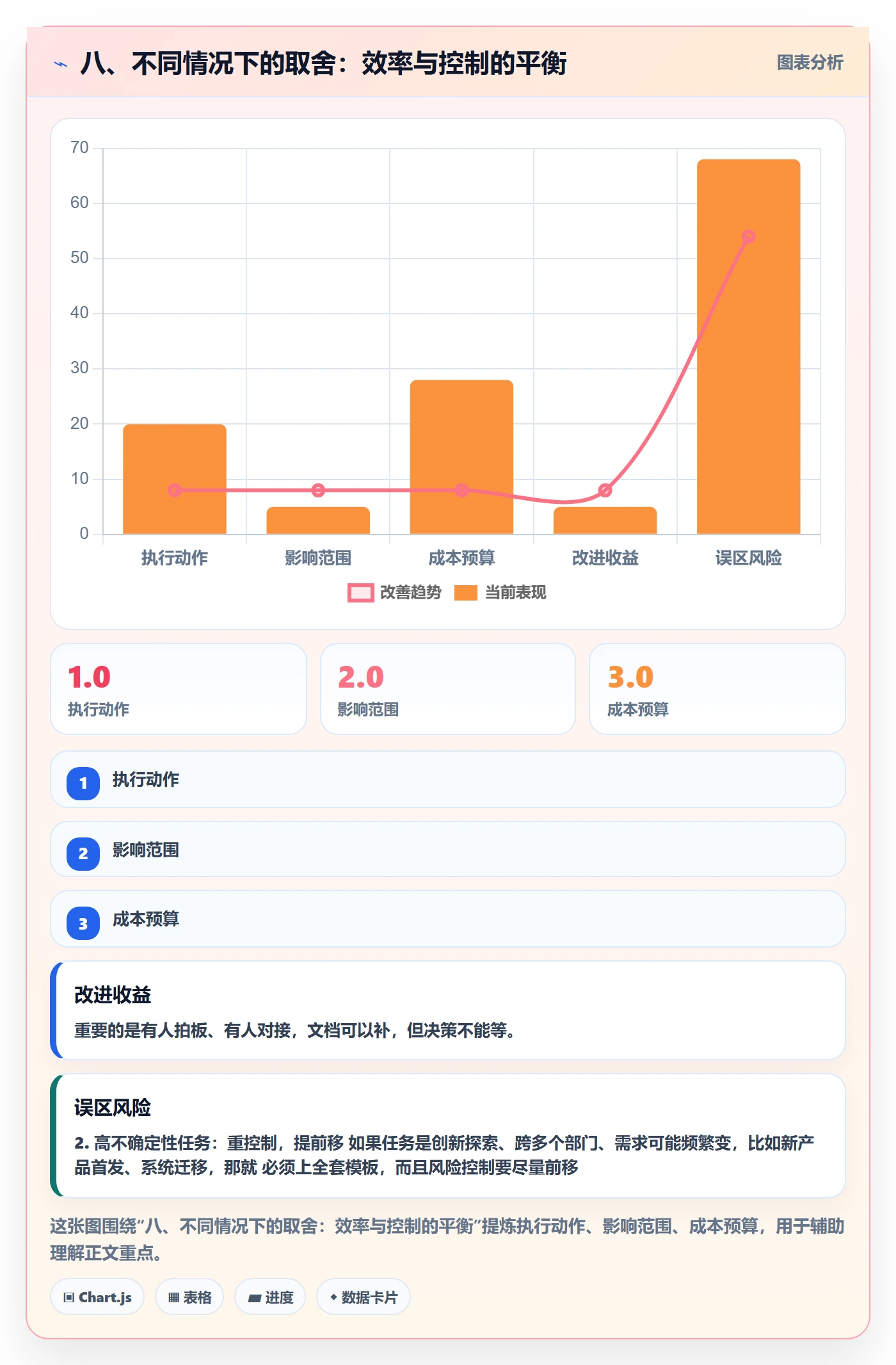Click the Chart.js tag
This screenshot has height=1365, width=896.
click(x=97, y=1297)
